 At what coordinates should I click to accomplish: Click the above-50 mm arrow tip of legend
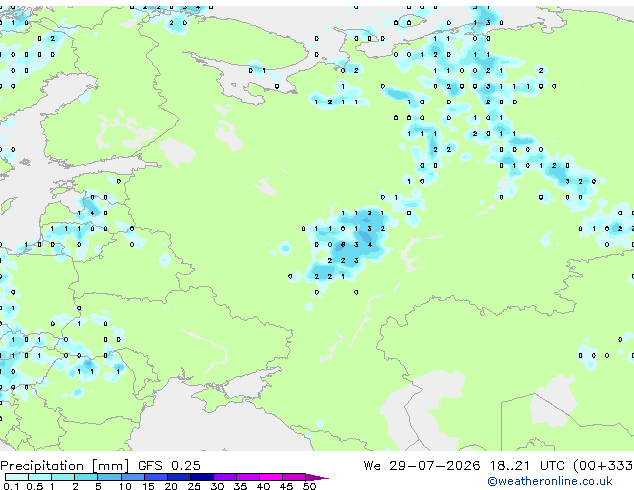pos(317,477)
